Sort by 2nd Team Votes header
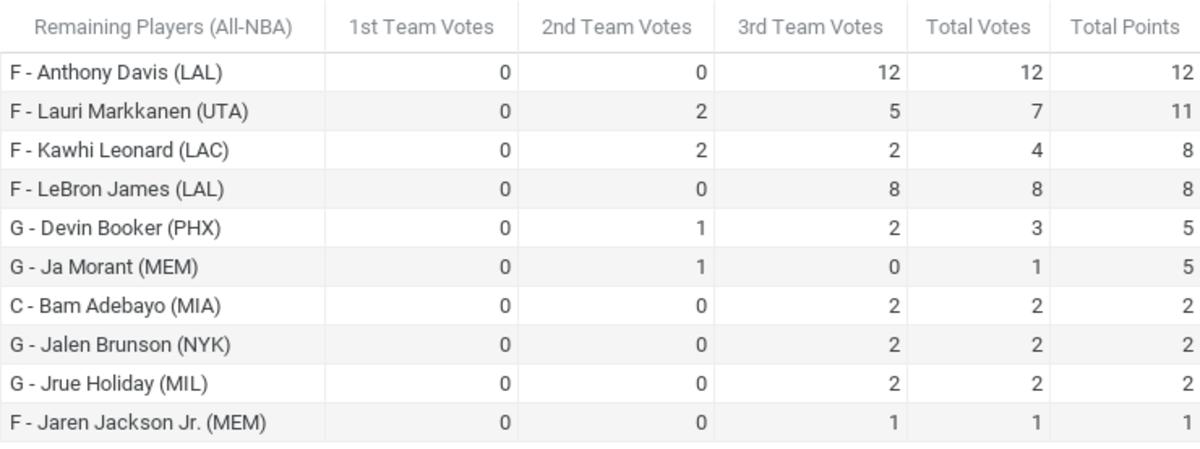This screenshot has height=449, width=1200. click(616, 27)
